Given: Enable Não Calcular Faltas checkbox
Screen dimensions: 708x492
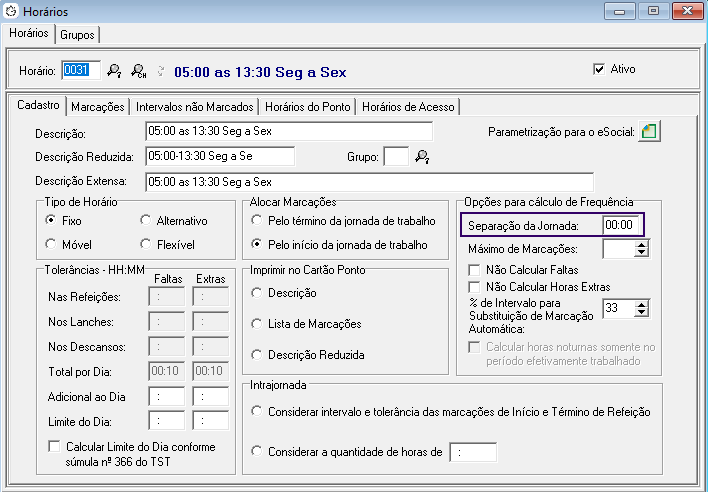Looking at the screenshot, I should 475,270.
